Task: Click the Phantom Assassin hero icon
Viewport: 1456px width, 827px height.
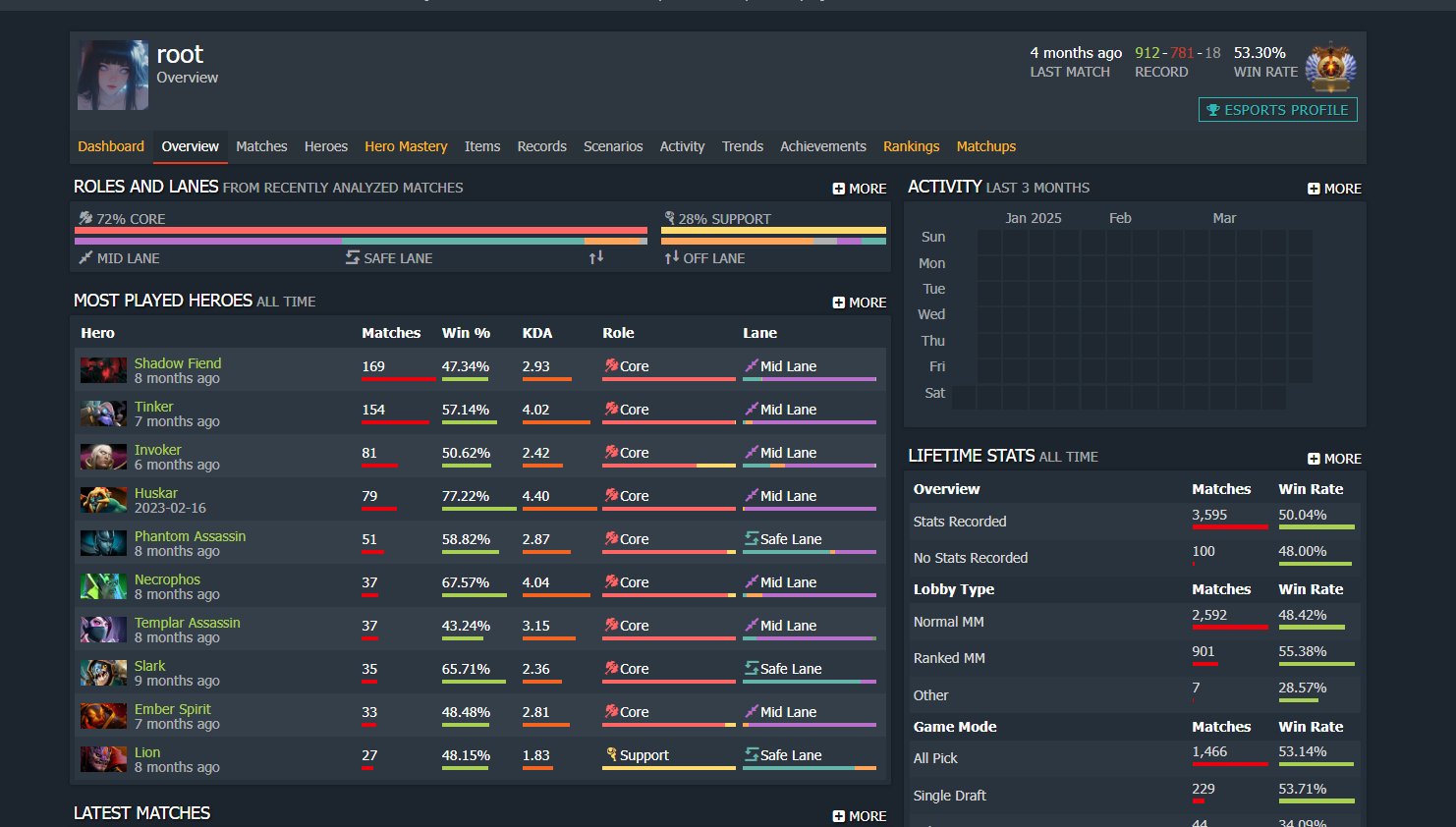Action: (x=103, y=544)
